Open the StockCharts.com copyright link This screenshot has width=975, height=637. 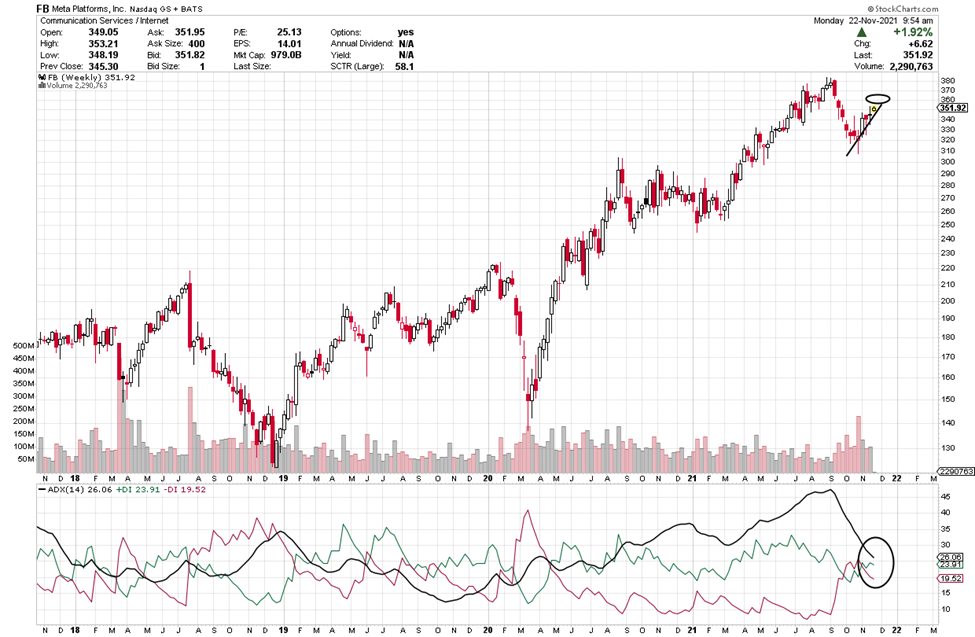tap(902, 9)
